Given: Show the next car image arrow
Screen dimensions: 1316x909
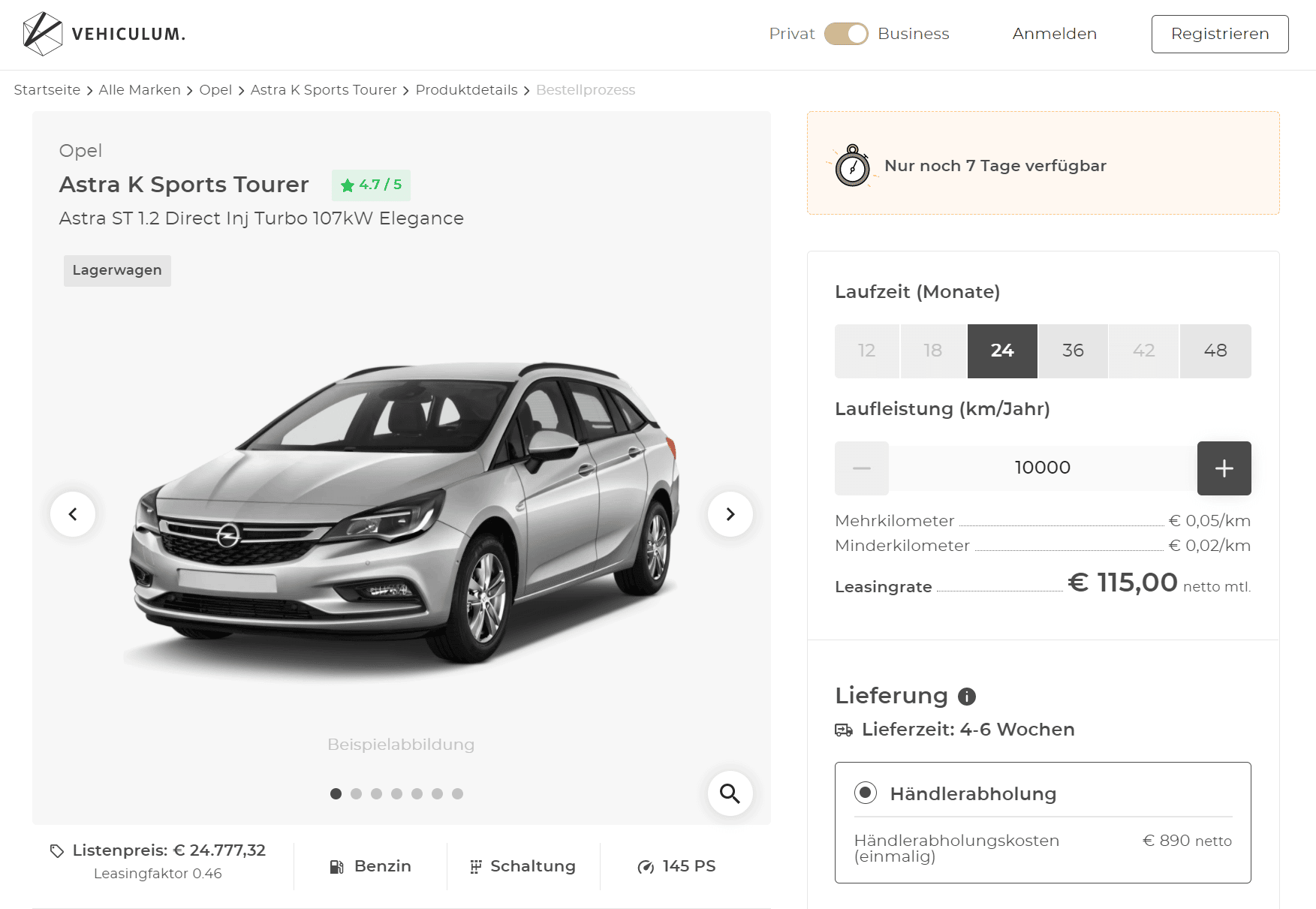Looking at the screenshot, I should tap(730, 514).
